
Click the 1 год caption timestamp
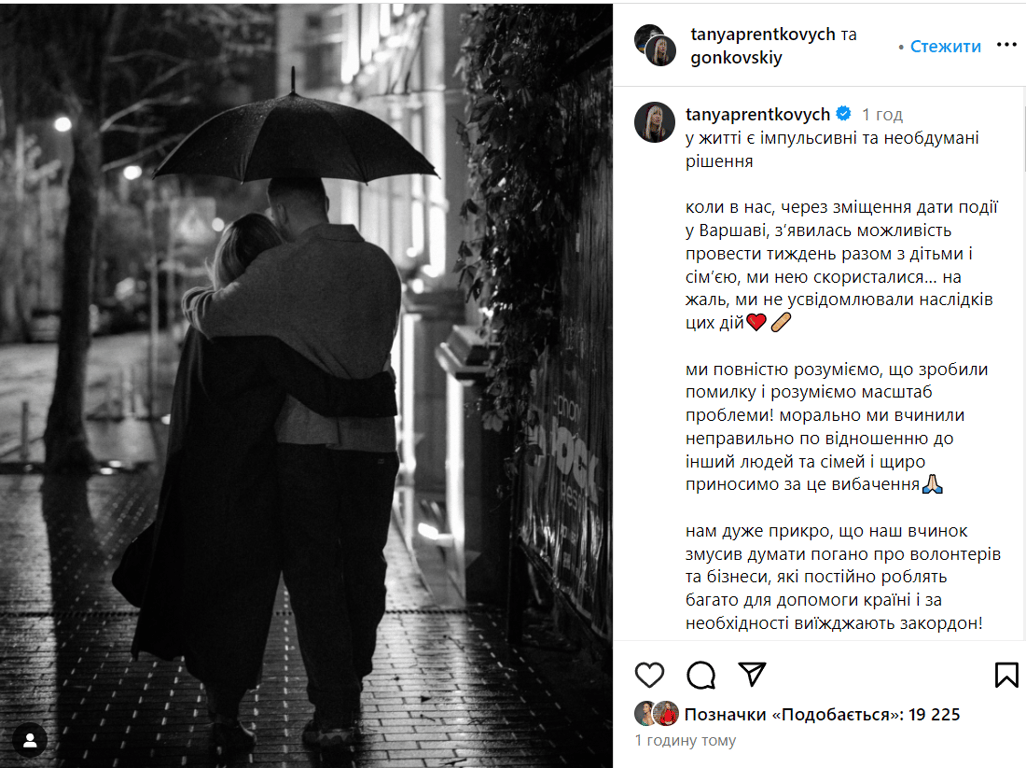[x=882, y=114]
